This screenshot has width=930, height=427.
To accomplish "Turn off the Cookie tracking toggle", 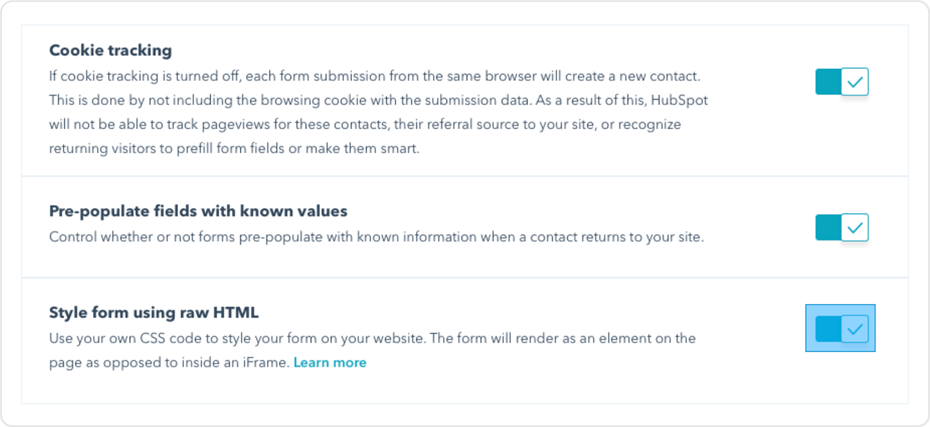I will [x=841, y=82].
